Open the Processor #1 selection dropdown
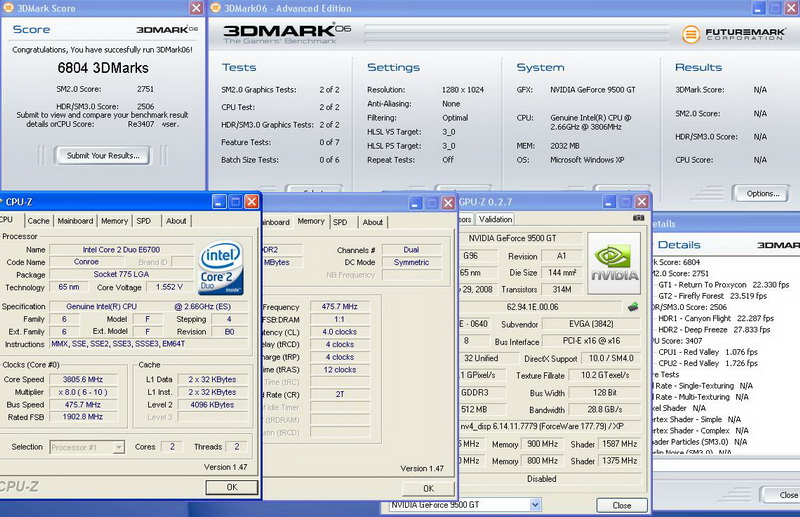 pyautogui.click(x=118, y=447)
